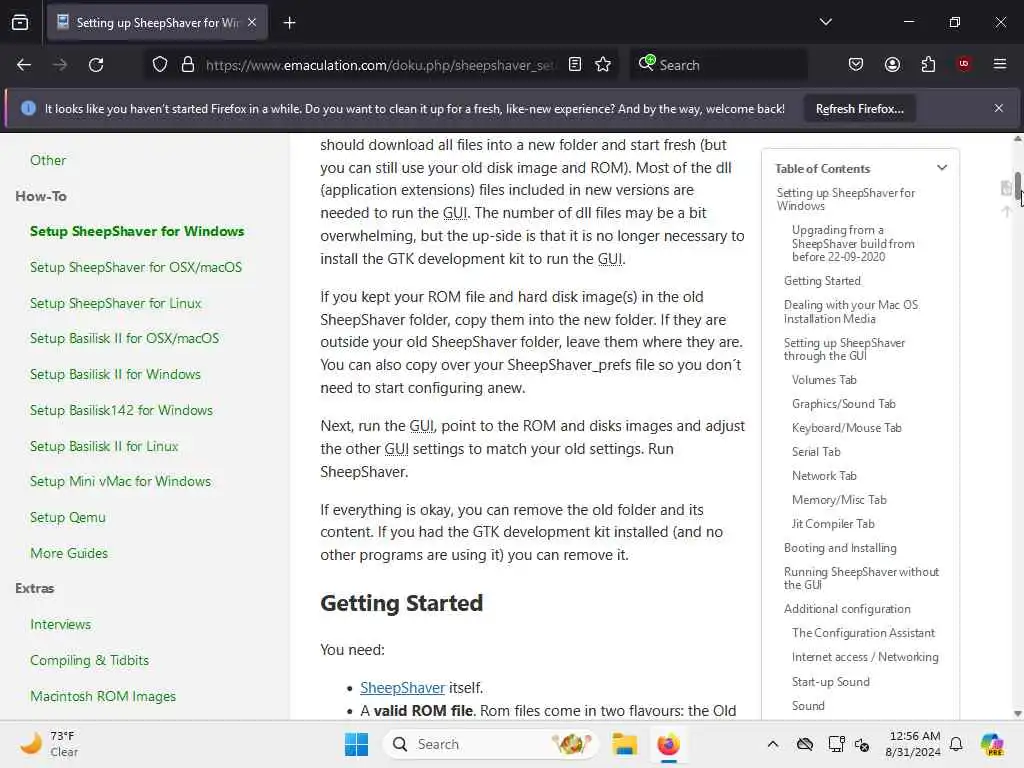Viewport: 1024px width, 768px height.
Task: Follow the SheepShaver link under You need
Action: pyautogui.click(x=402, y=688)
